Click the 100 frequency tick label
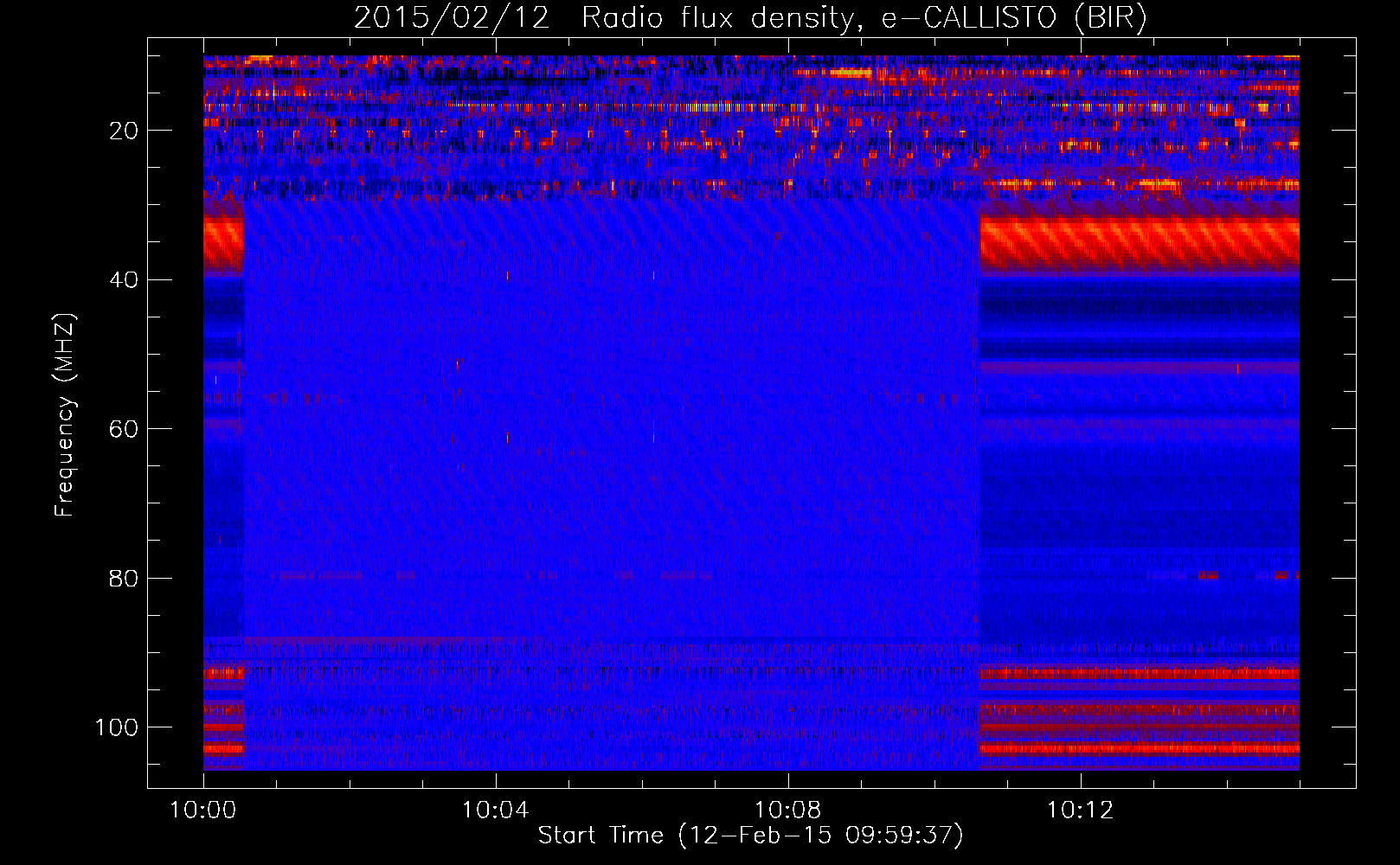Screen dimensions: 1400x865 click(117, 727)
